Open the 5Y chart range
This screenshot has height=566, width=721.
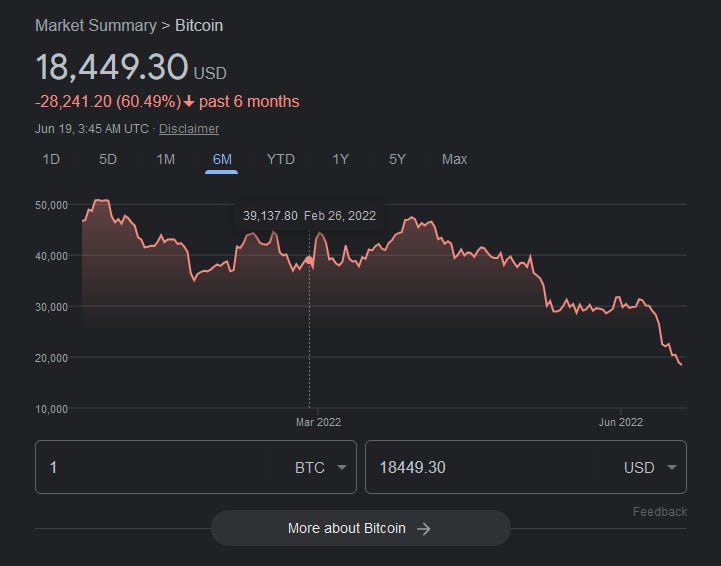point(397,160)
